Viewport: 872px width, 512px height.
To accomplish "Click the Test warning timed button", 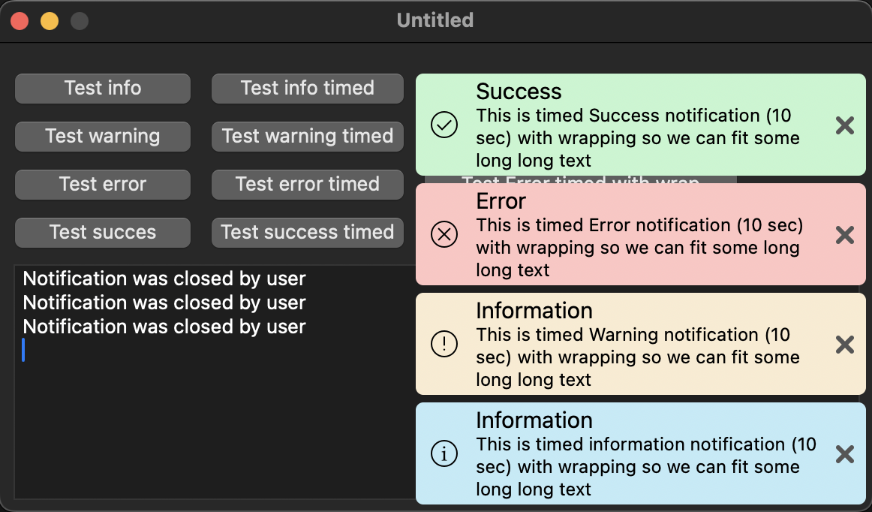I will pos(307,136).
